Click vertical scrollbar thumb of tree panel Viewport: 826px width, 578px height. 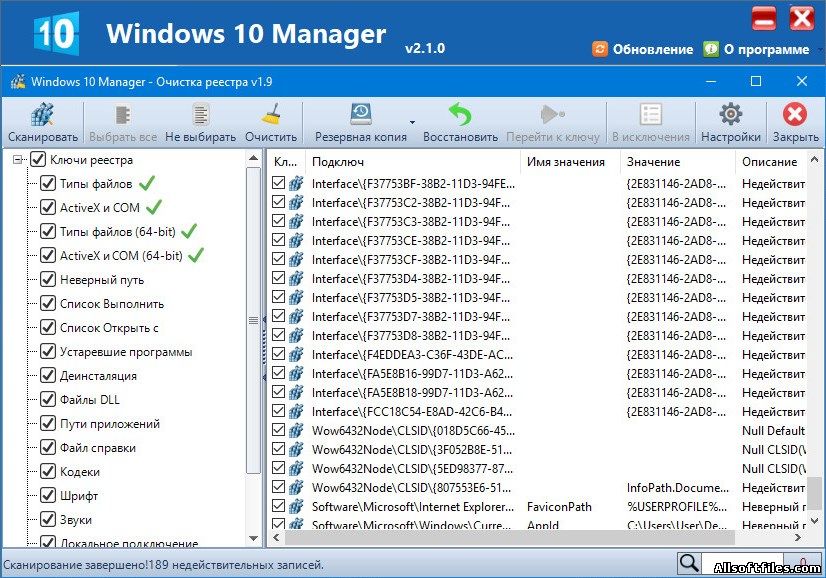[253, 320]
